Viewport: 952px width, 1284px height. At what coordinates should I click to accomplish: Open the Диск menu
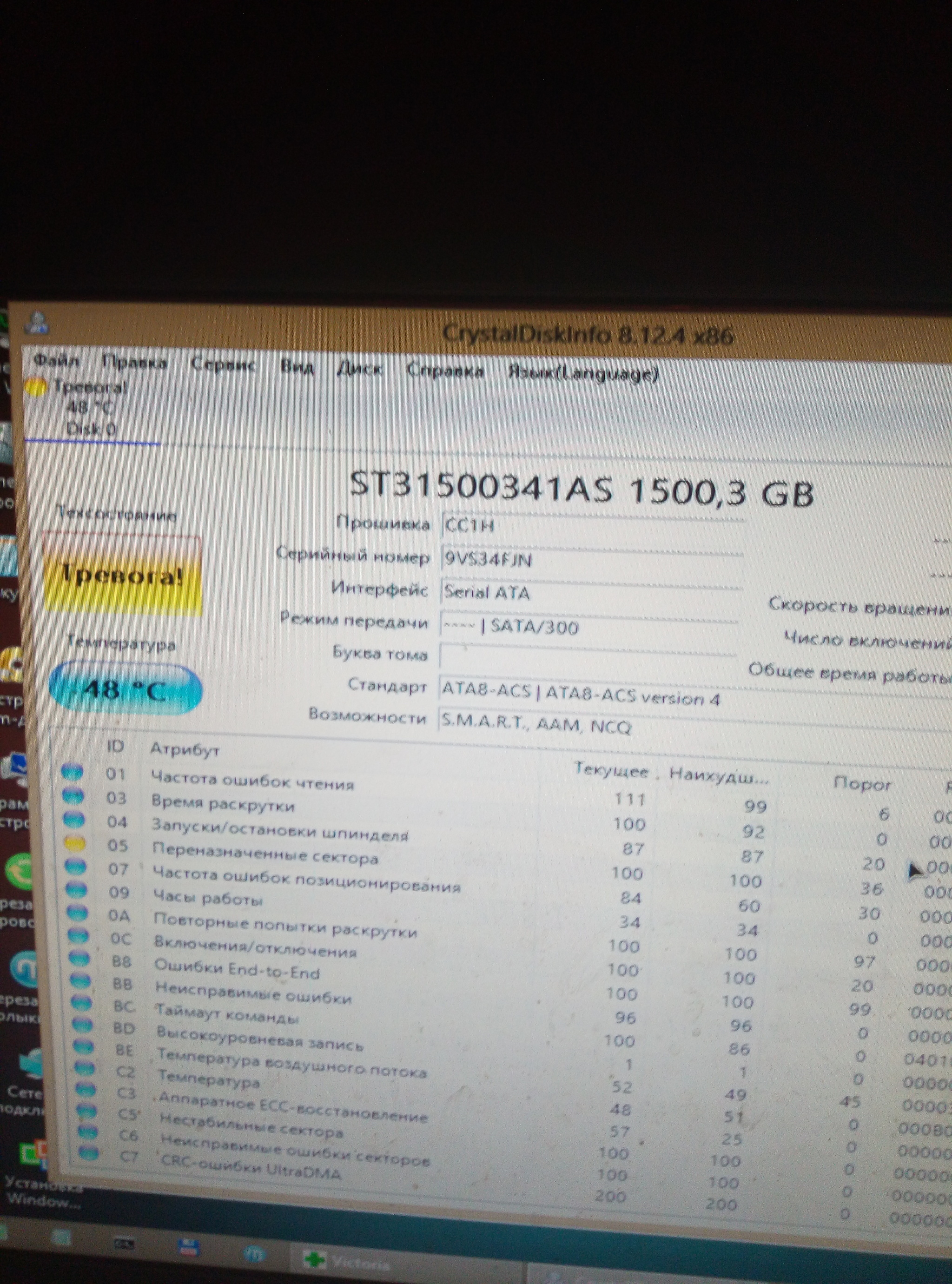coord(359,368)
